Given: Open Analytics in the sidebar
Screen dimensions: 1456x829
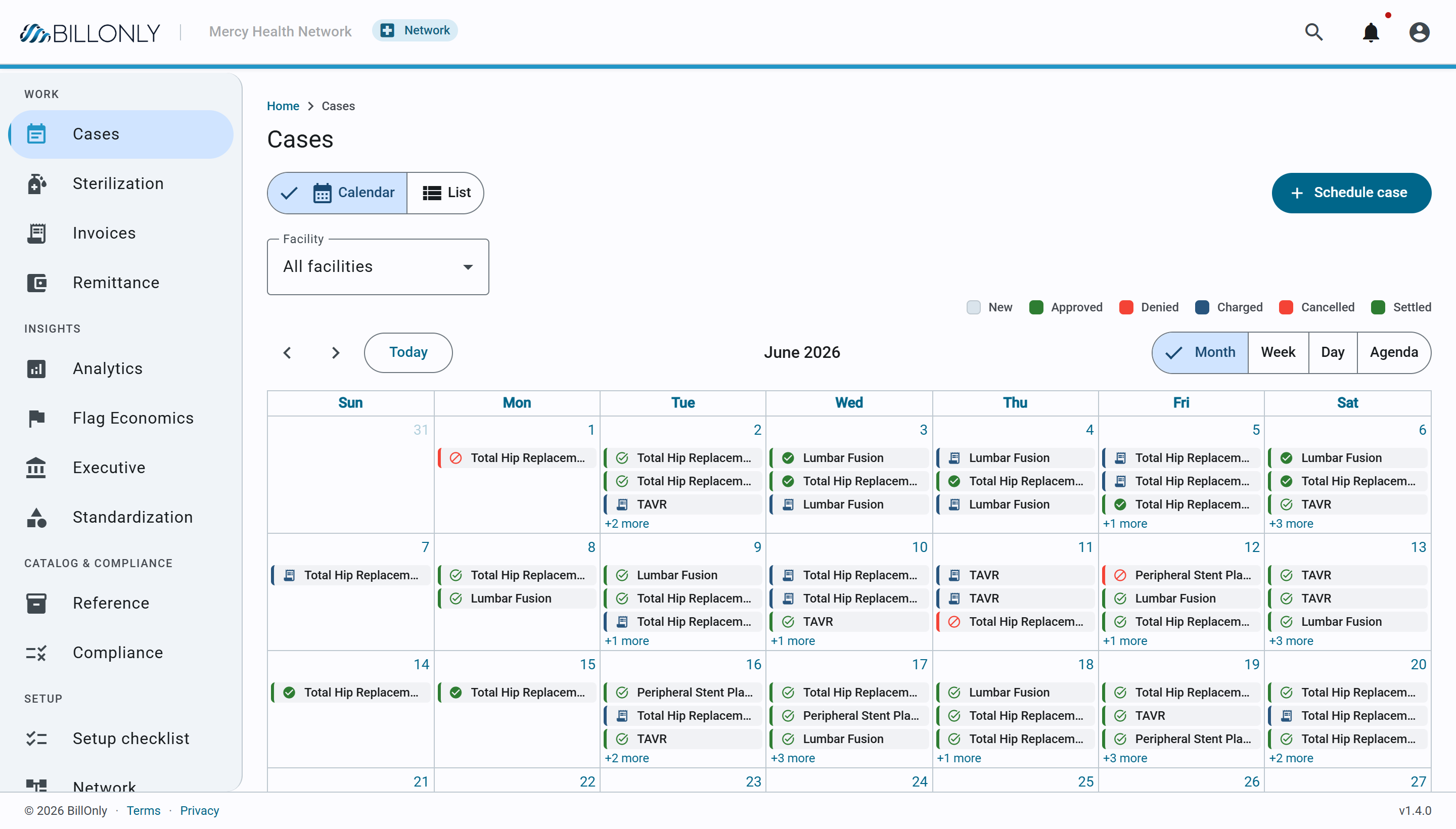Looking at the screenshot, I should click(121, 369).
